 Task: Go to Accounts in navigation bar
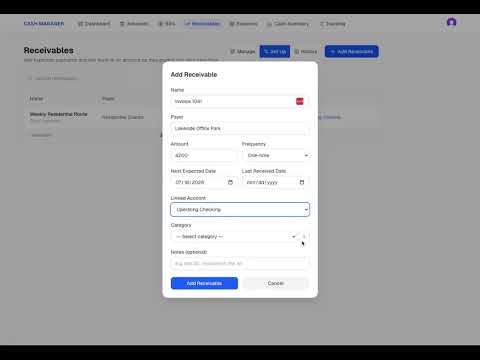[134, 24]
